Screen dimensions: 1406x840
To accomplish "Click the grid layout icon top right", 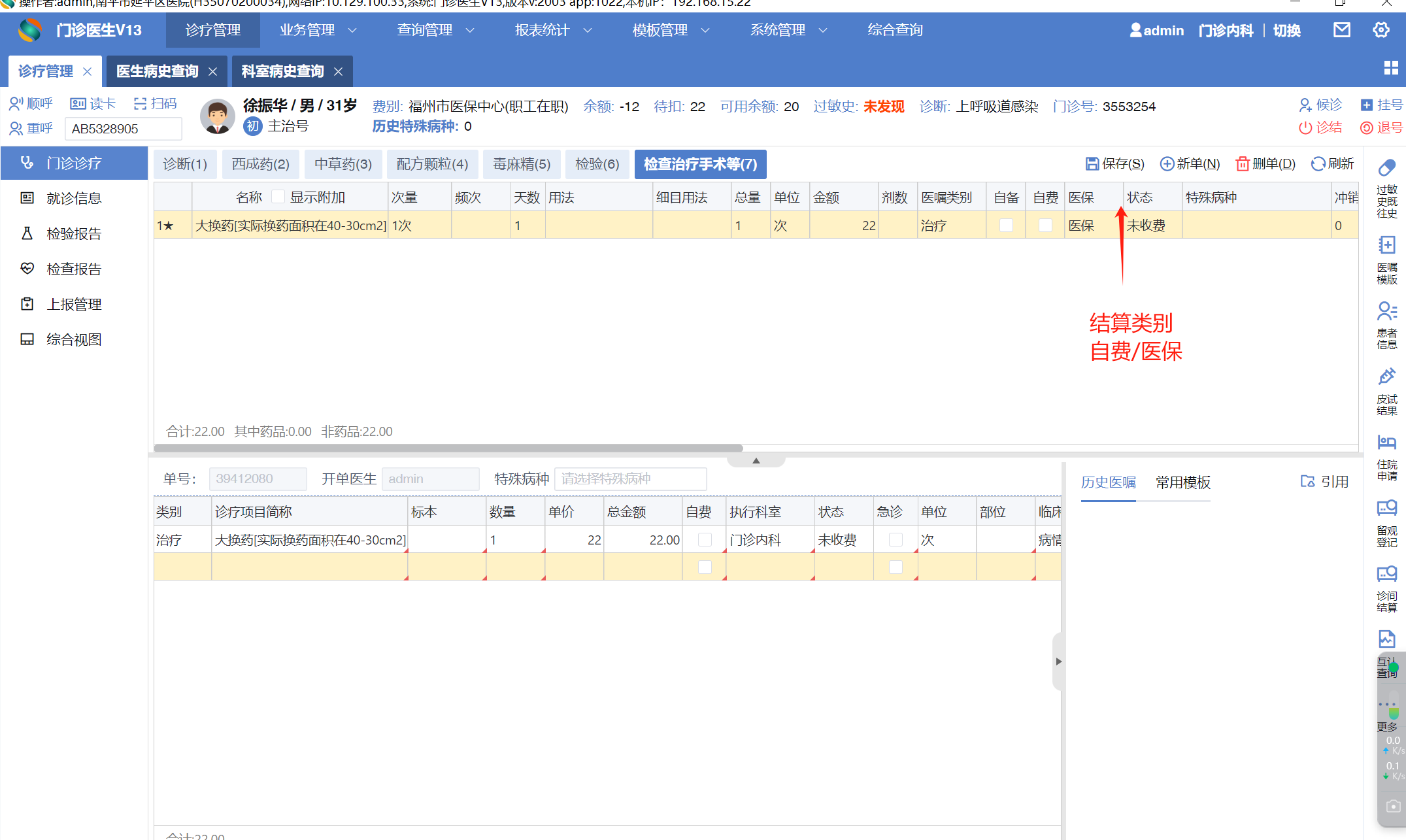I will 1391,68.
